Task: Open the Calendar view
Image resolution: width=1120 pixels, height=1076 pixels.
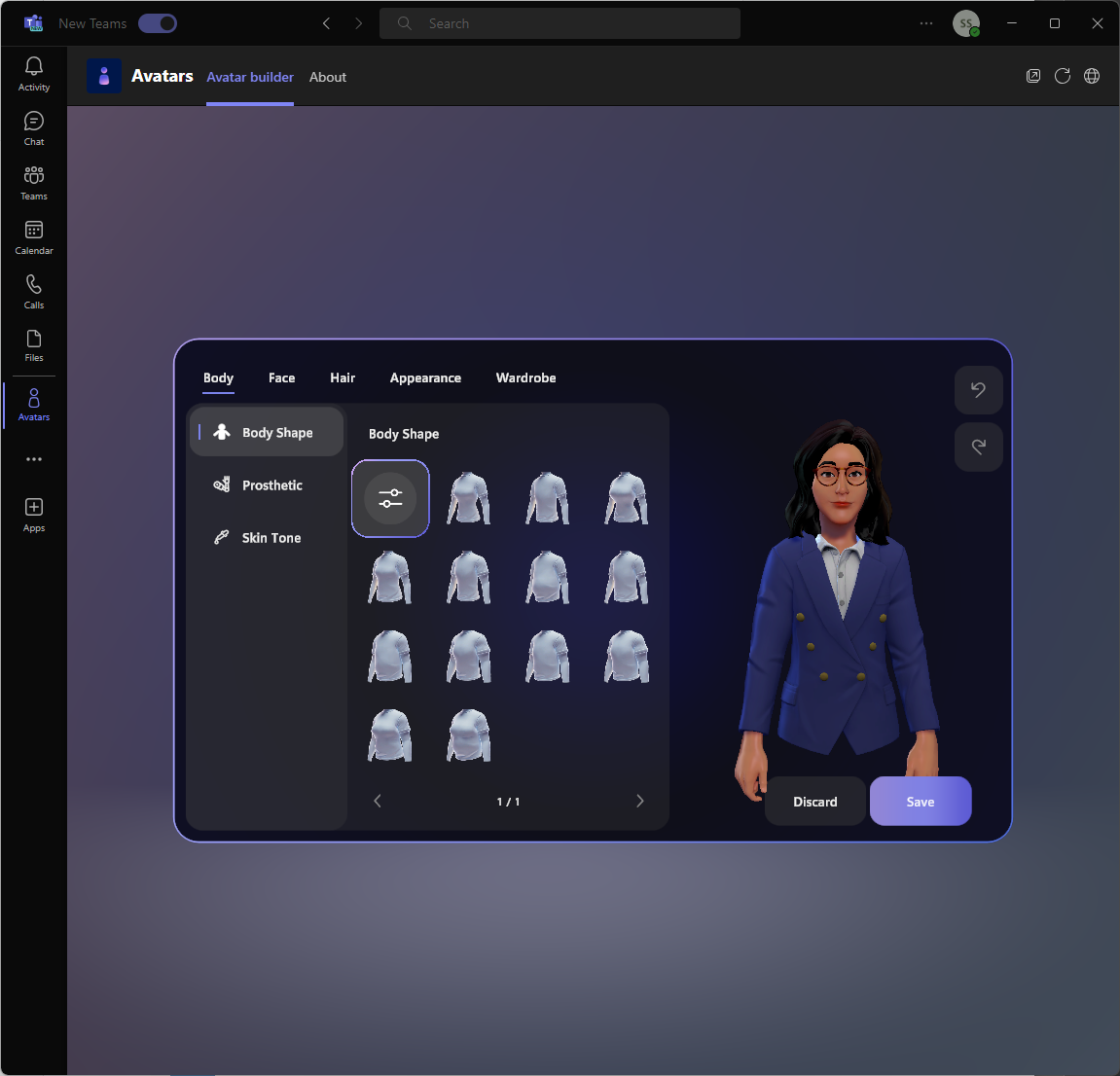Action: click(34, 237)
